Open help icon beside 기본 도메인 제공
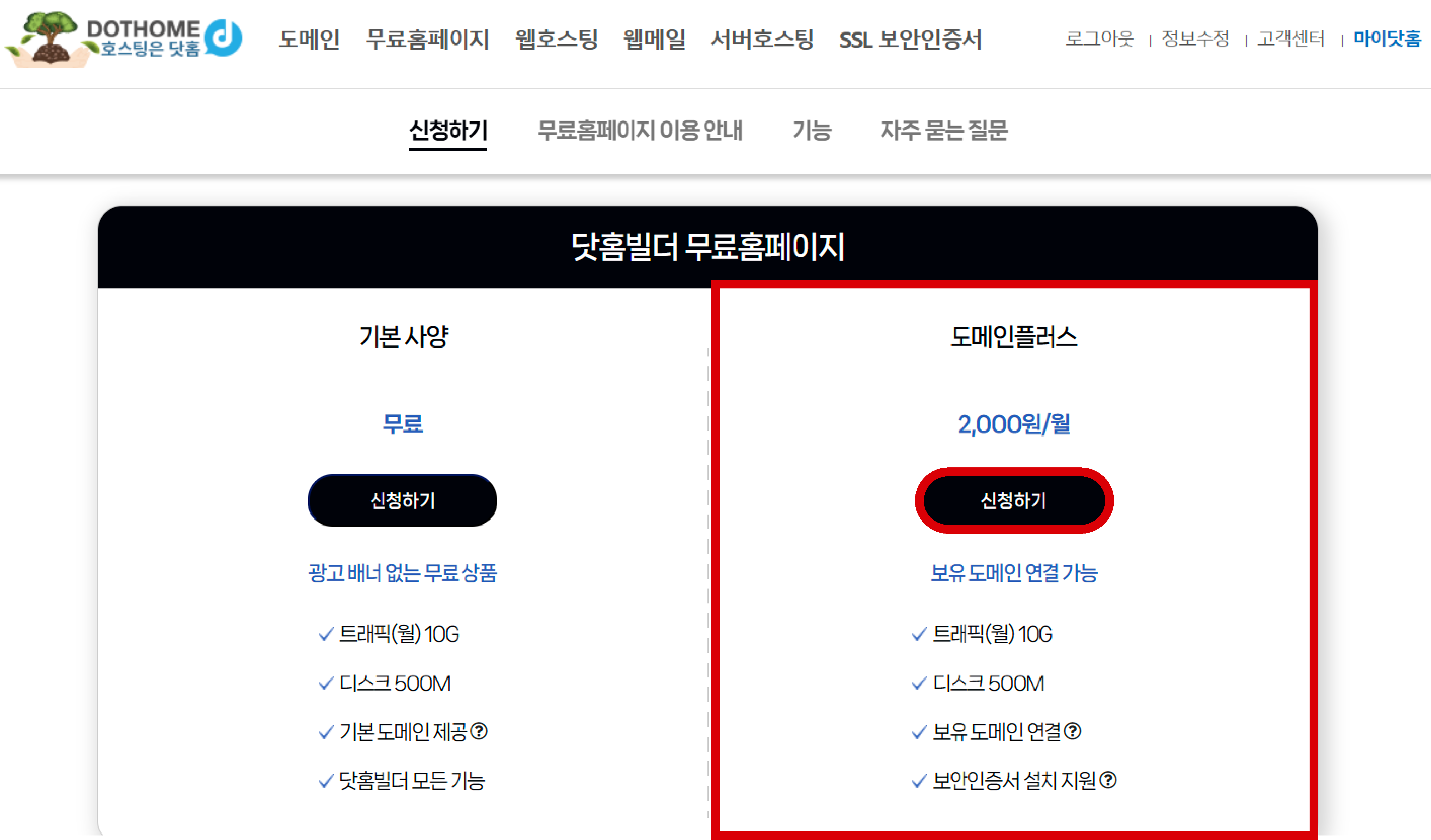Viewport: 1431px width, 840px height. click(480, 731)
